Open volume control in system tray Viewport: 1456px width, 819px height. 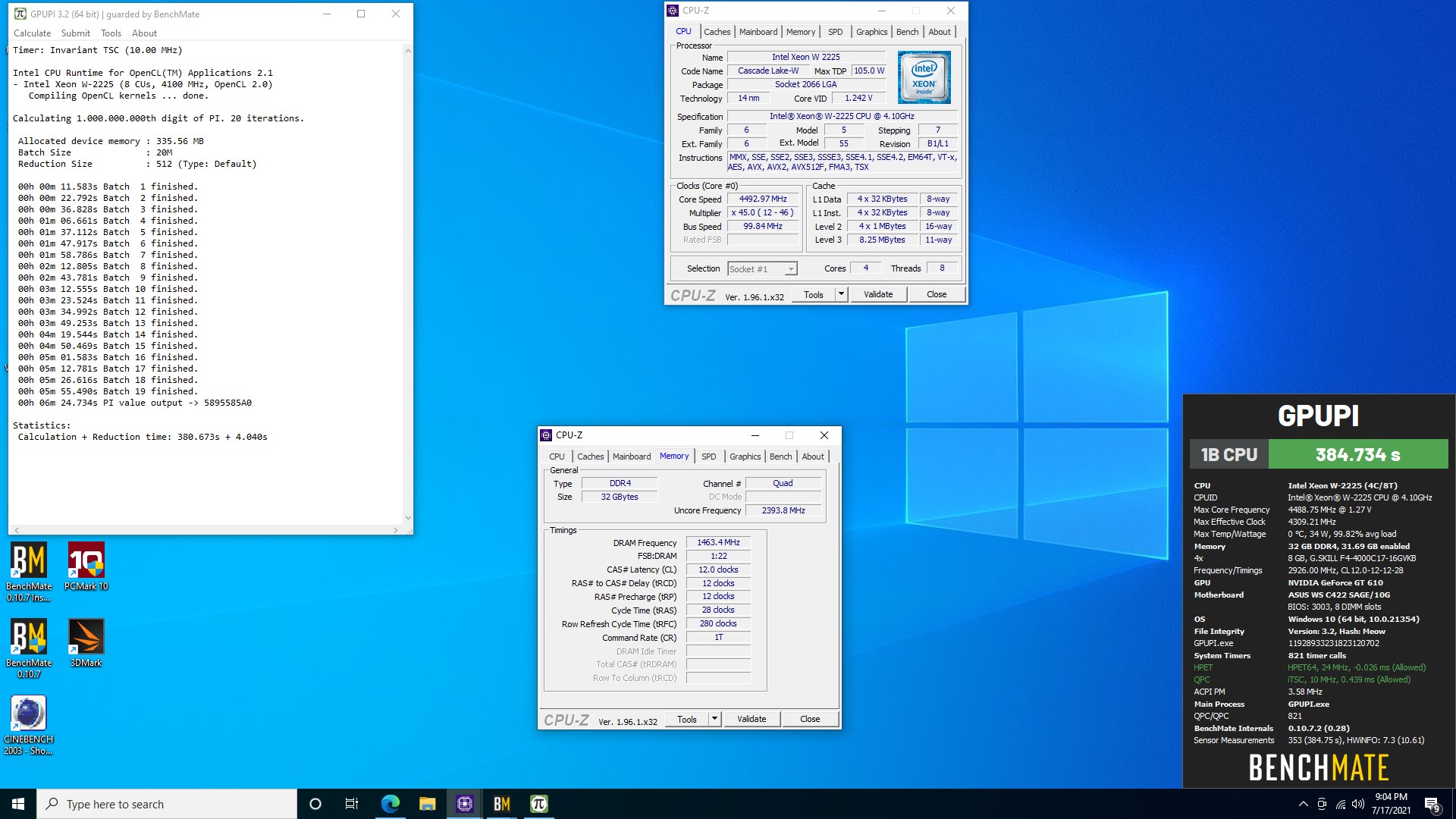(1357, 804)
